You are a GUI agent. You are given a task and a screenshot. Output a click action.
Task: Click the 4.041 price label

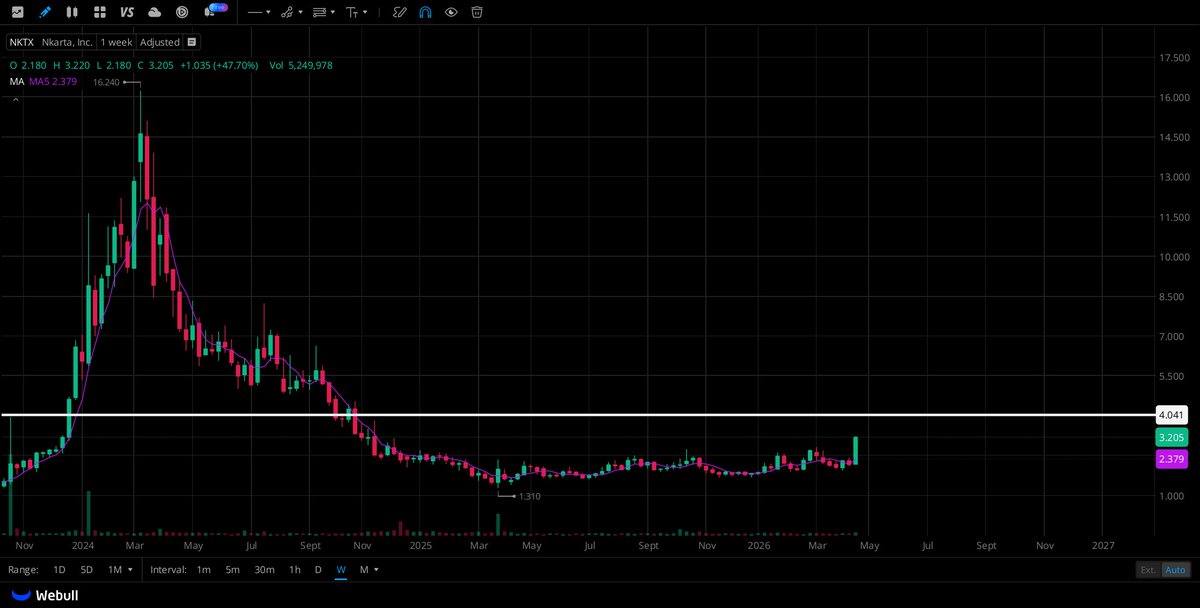(x=1170, y=414)
